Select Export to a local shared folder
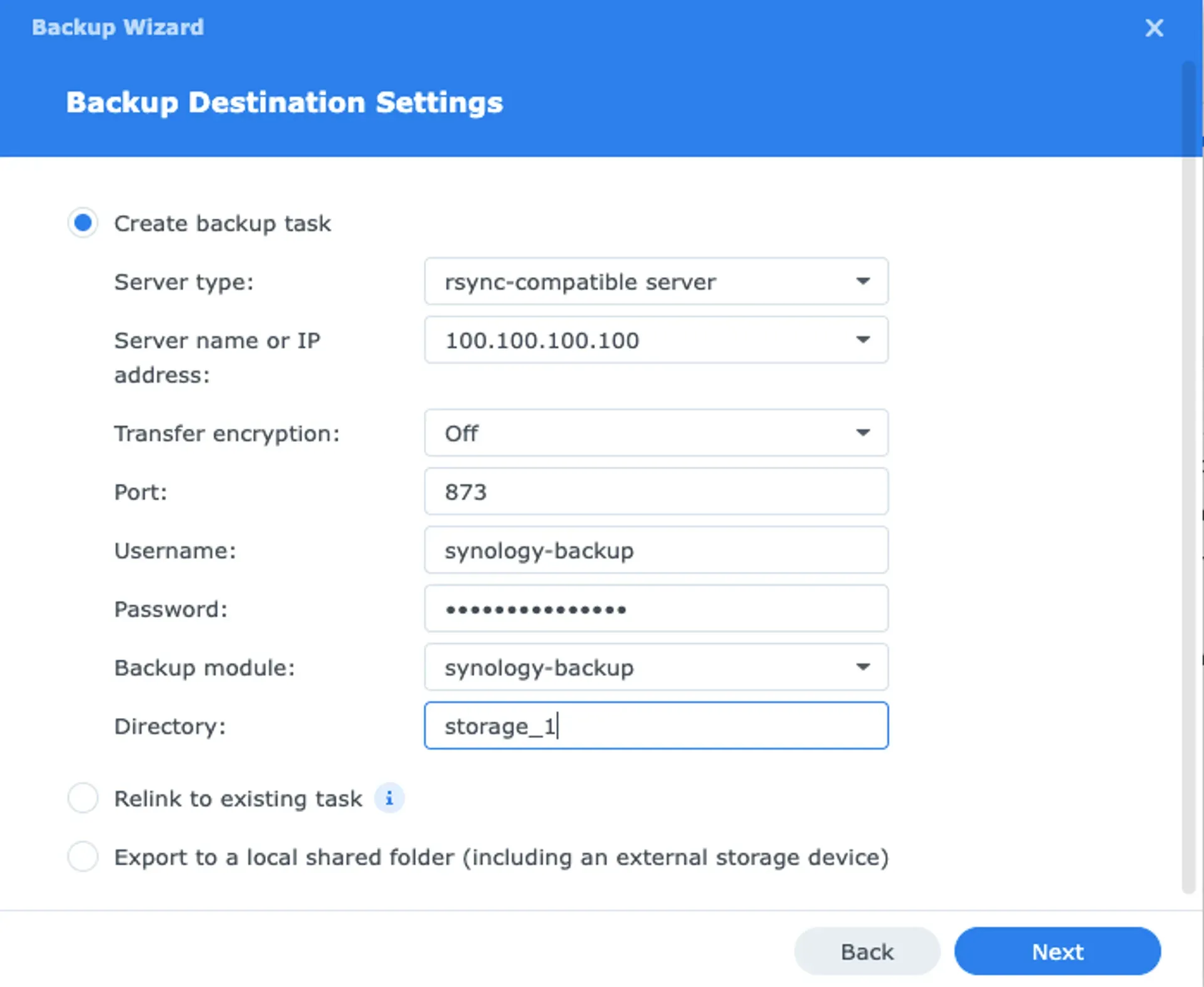 (x=82, y=857)
